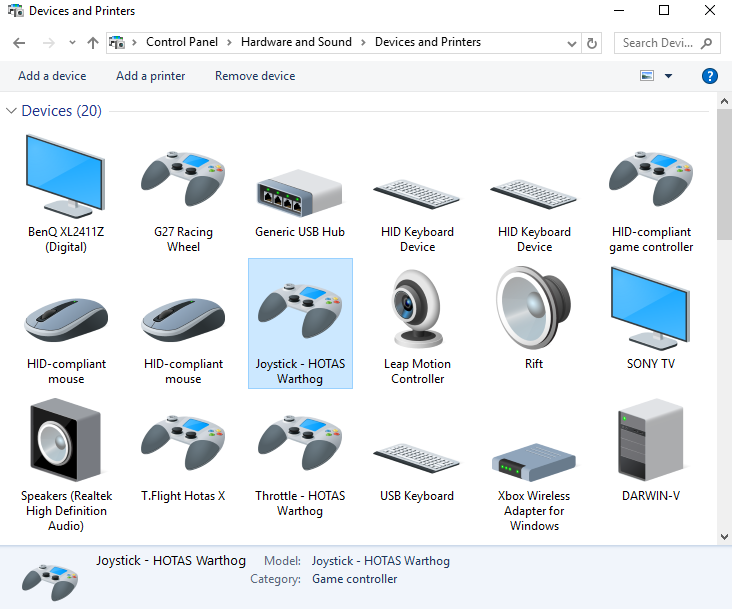Screen dimensions: 732x609
Task: Click Remove device
Action: [255, 76]
